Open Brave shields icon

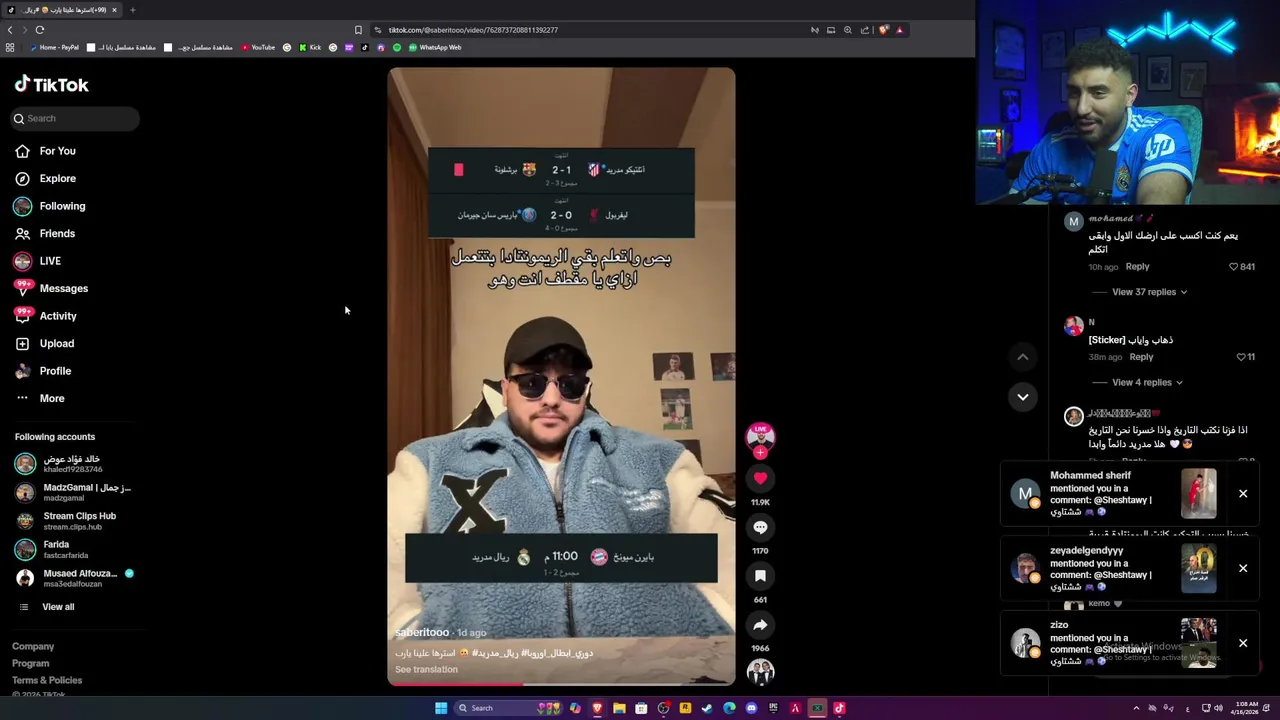point(883,30)
